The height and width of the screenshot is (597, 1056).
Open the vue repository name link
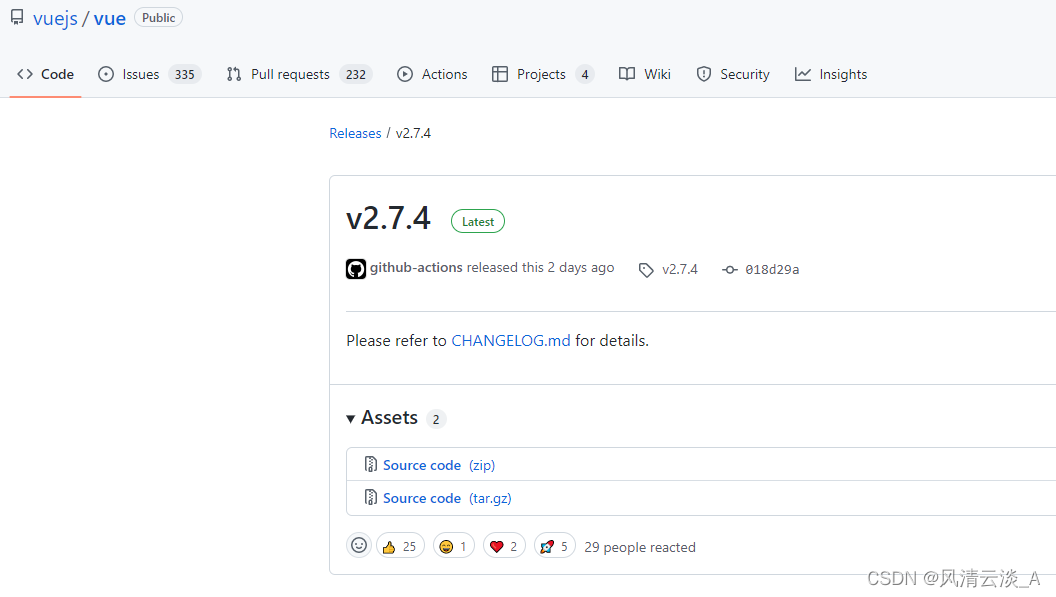pyautogui.click(x=110, y=18)
